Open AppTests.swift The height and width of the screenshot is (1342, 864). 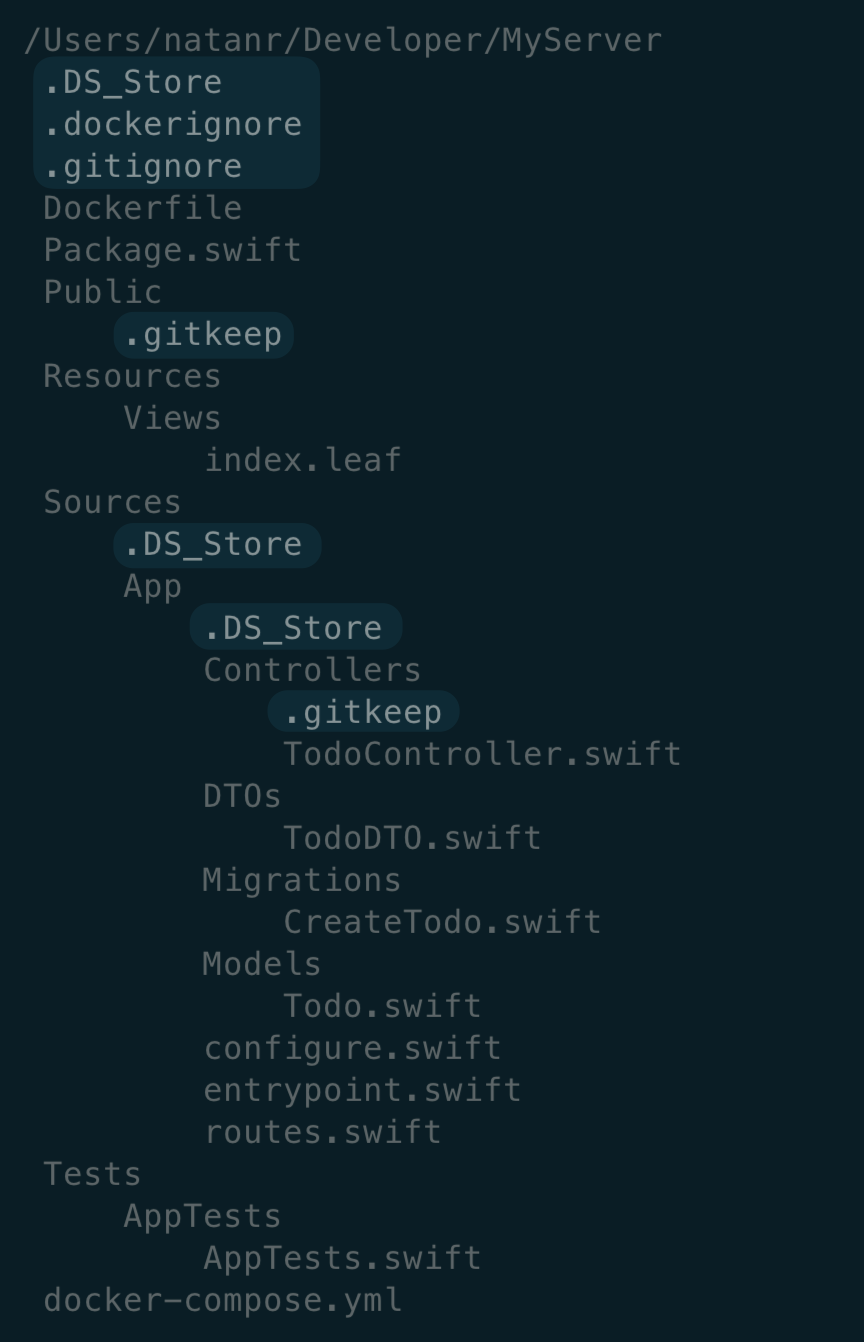pyautogui.click(x=342, y=1258)
